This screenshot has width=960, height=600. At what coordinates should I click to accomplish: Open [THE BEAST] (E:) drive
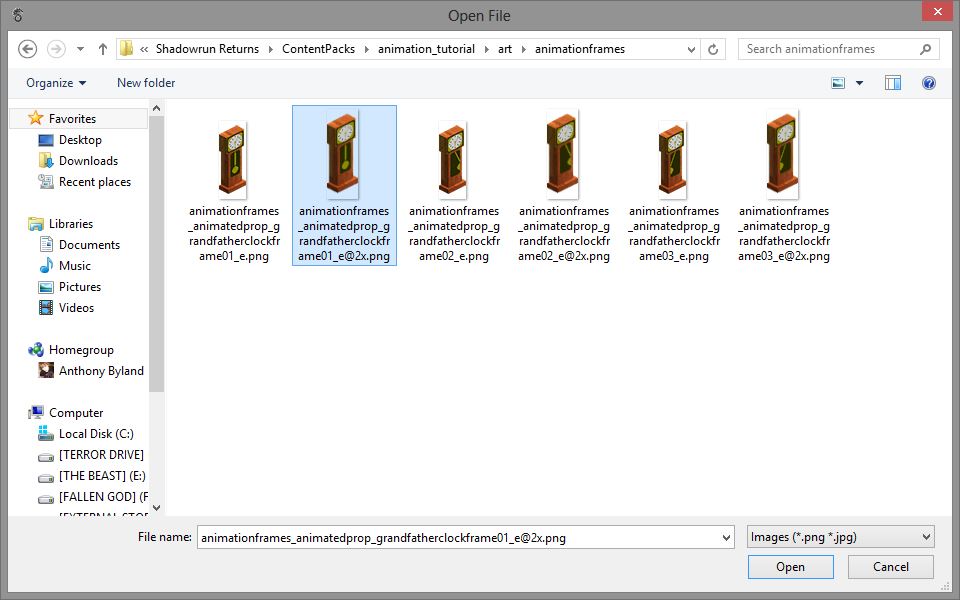pos(102,476)
